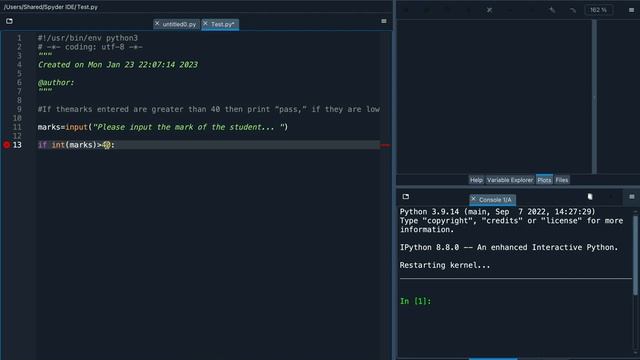Open the Plots pane options menu
This screenshot has width=640, height=360.
coord(631,10)
